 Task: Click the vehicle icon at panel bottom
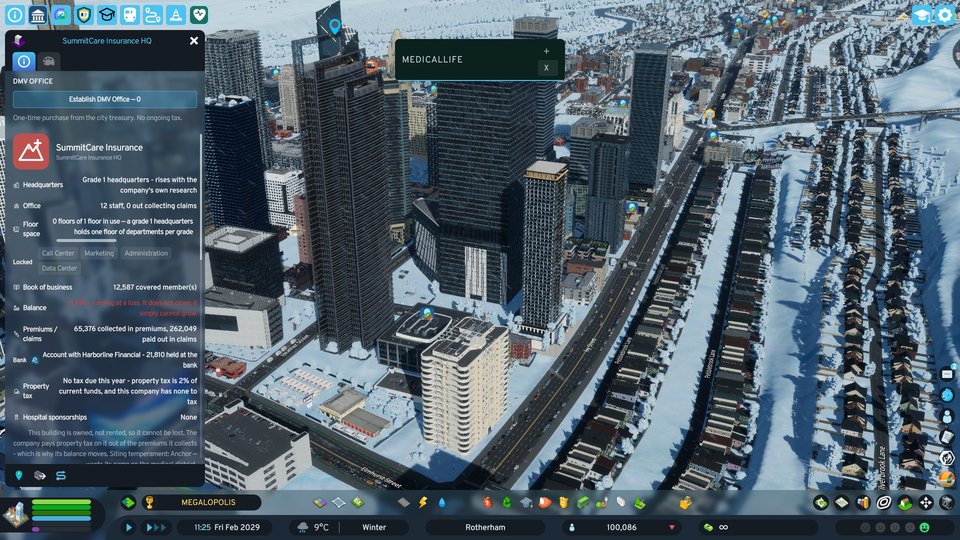tap(40, 475)
